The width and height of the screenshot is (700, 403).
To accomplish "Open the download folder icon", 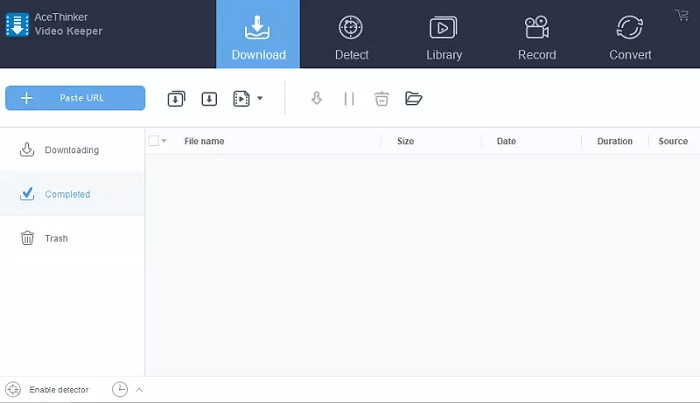I will [414, 98].
